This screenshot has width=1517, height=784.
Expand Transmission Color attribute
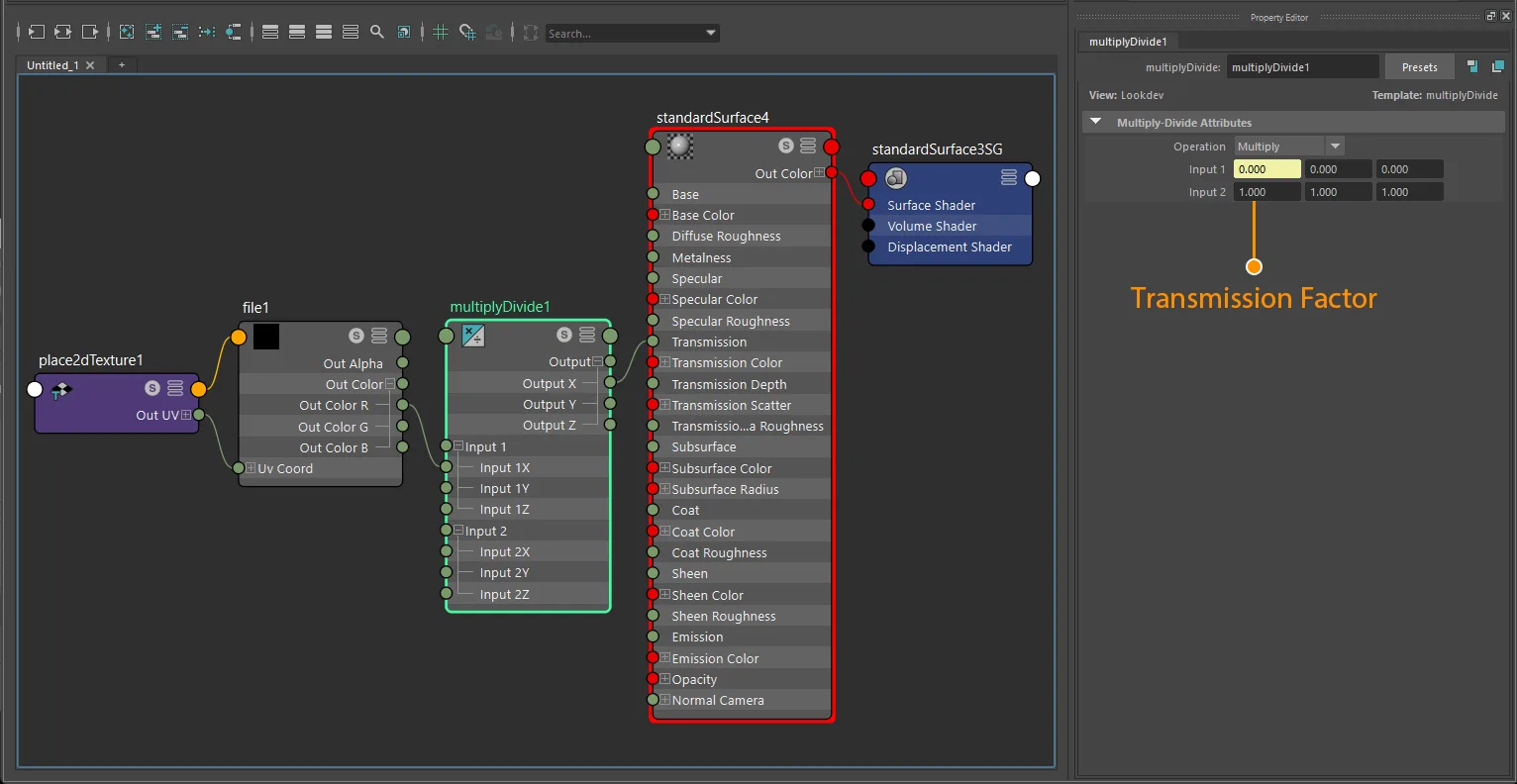coord(665,362)
